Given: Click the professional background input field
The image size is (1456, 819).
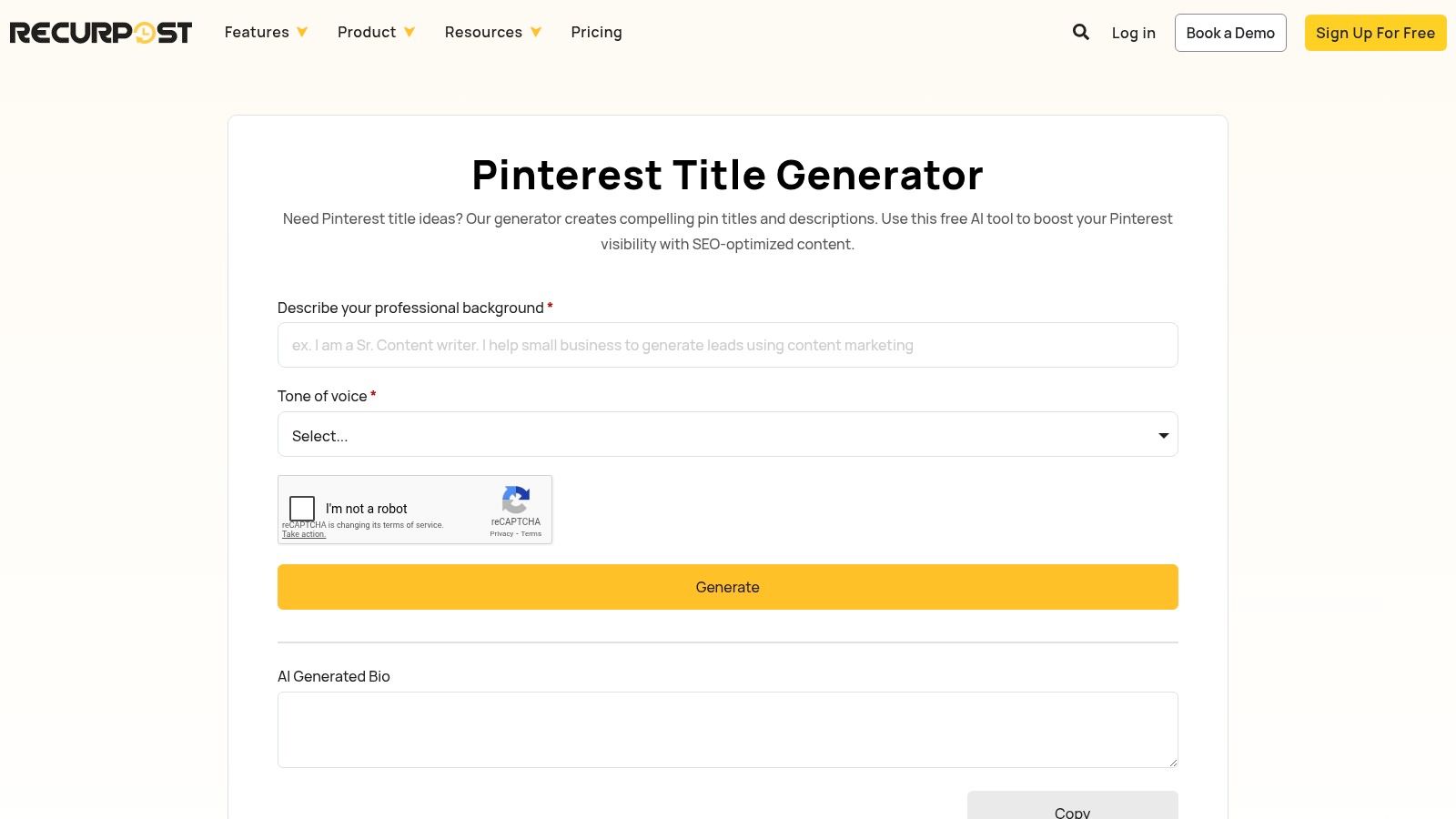Looking at the screenshot, I should tap(727, 345).
